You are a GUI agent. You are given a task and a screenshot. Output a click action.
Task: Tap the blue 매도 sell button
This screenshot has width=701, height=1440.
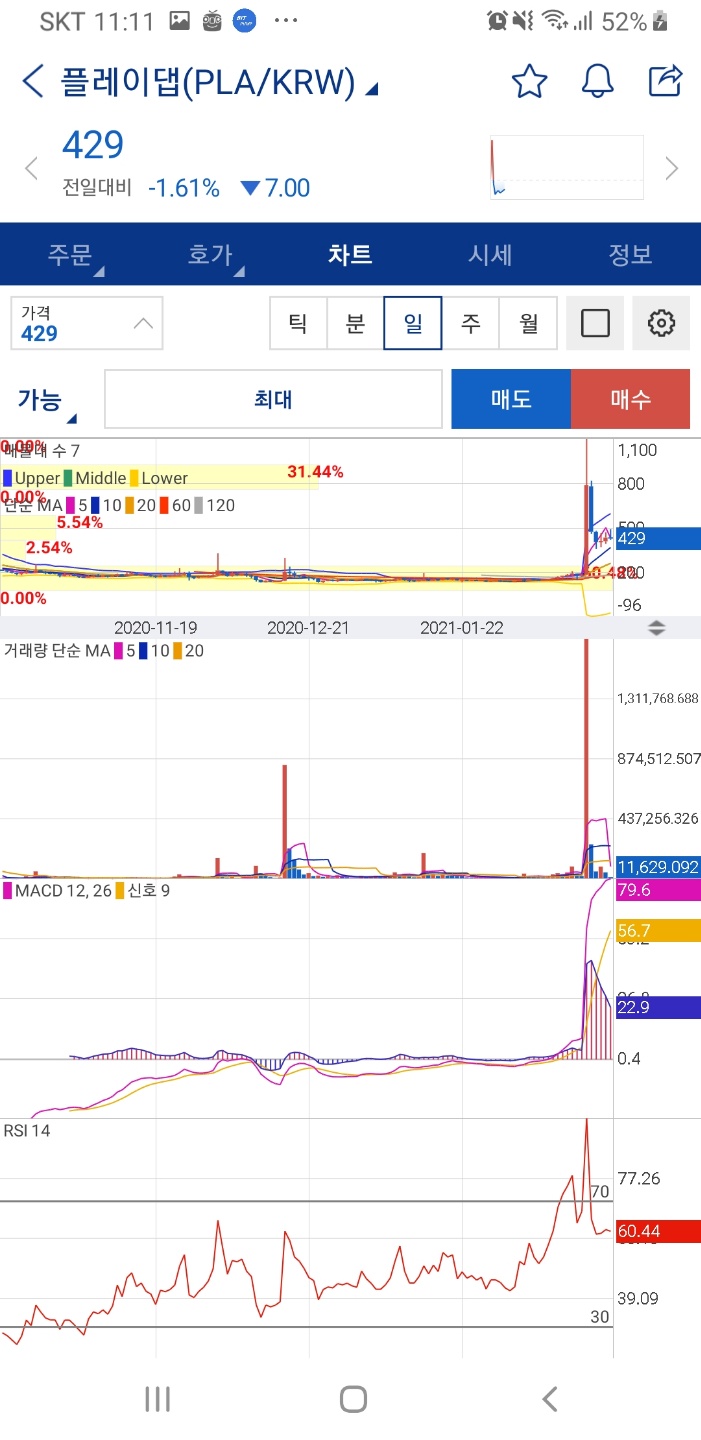511,399
